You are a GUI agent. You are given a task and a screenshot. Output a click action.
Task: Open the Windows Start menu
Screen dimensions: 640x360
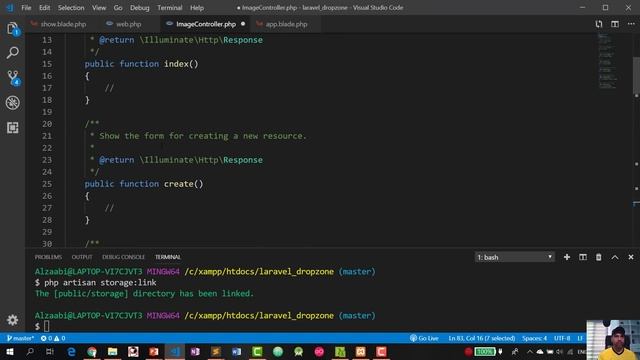point(9,351)
